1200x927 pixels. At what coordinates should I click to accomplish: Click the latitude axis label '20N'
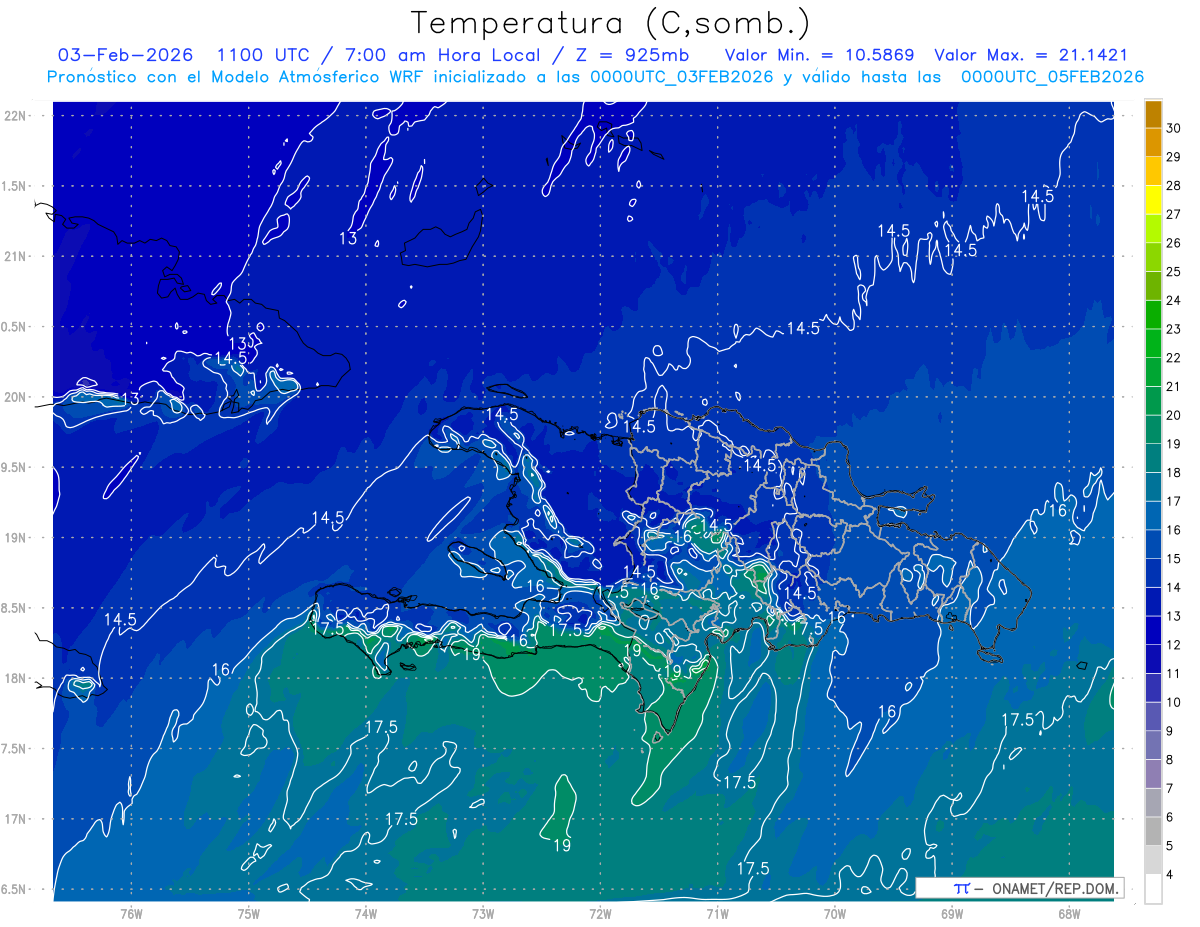[17, 397]
